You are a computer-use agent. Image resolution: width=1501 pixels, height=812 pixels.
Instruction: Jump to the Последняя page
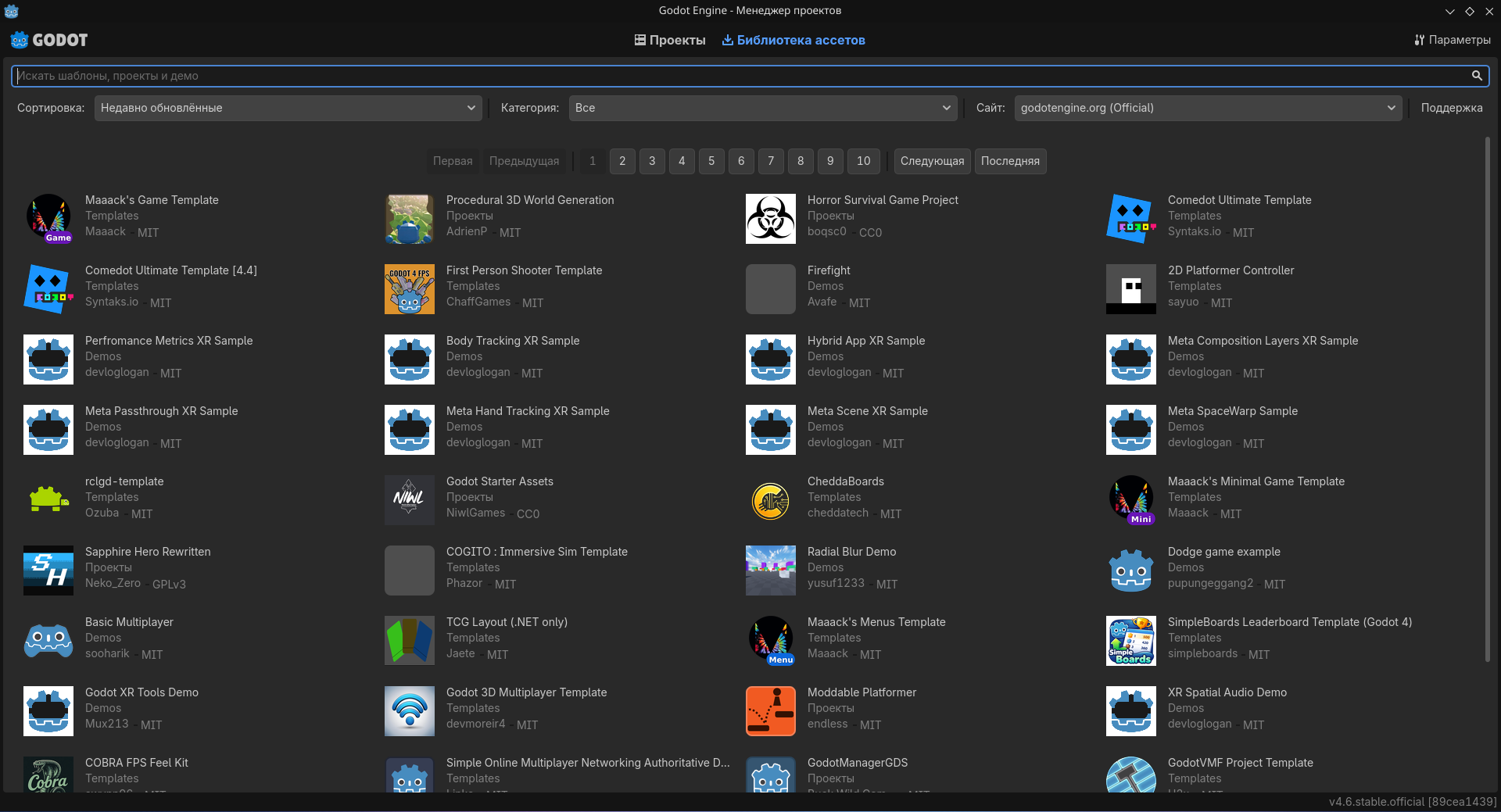coord(1010,161)
